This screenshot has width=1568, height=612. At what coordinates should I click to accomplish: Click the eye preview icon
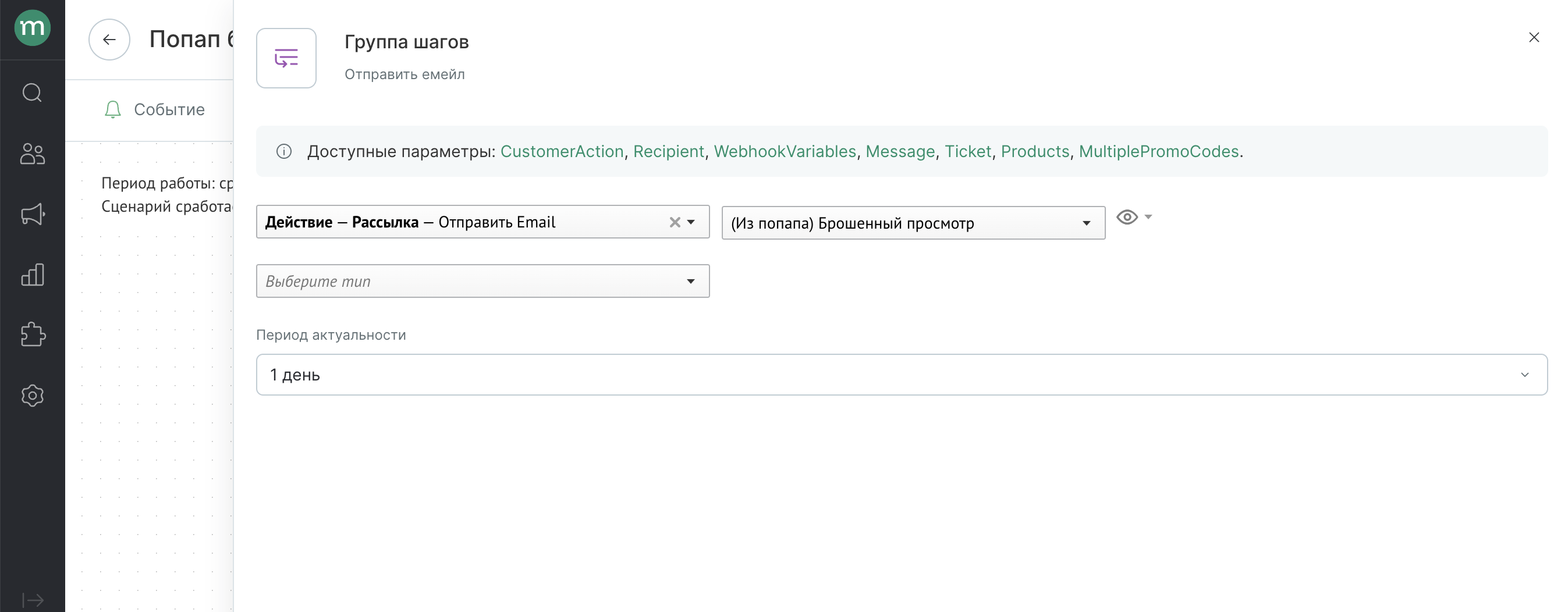coord(1127,217)
